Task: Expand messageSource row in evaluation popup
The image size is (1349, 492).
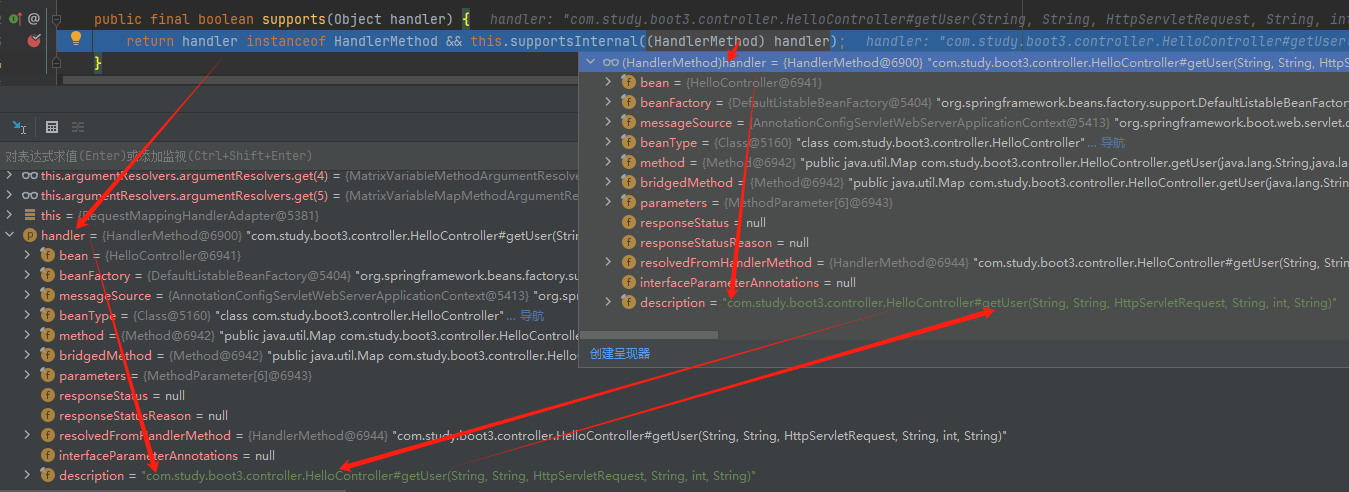Action: click(609, 123)
